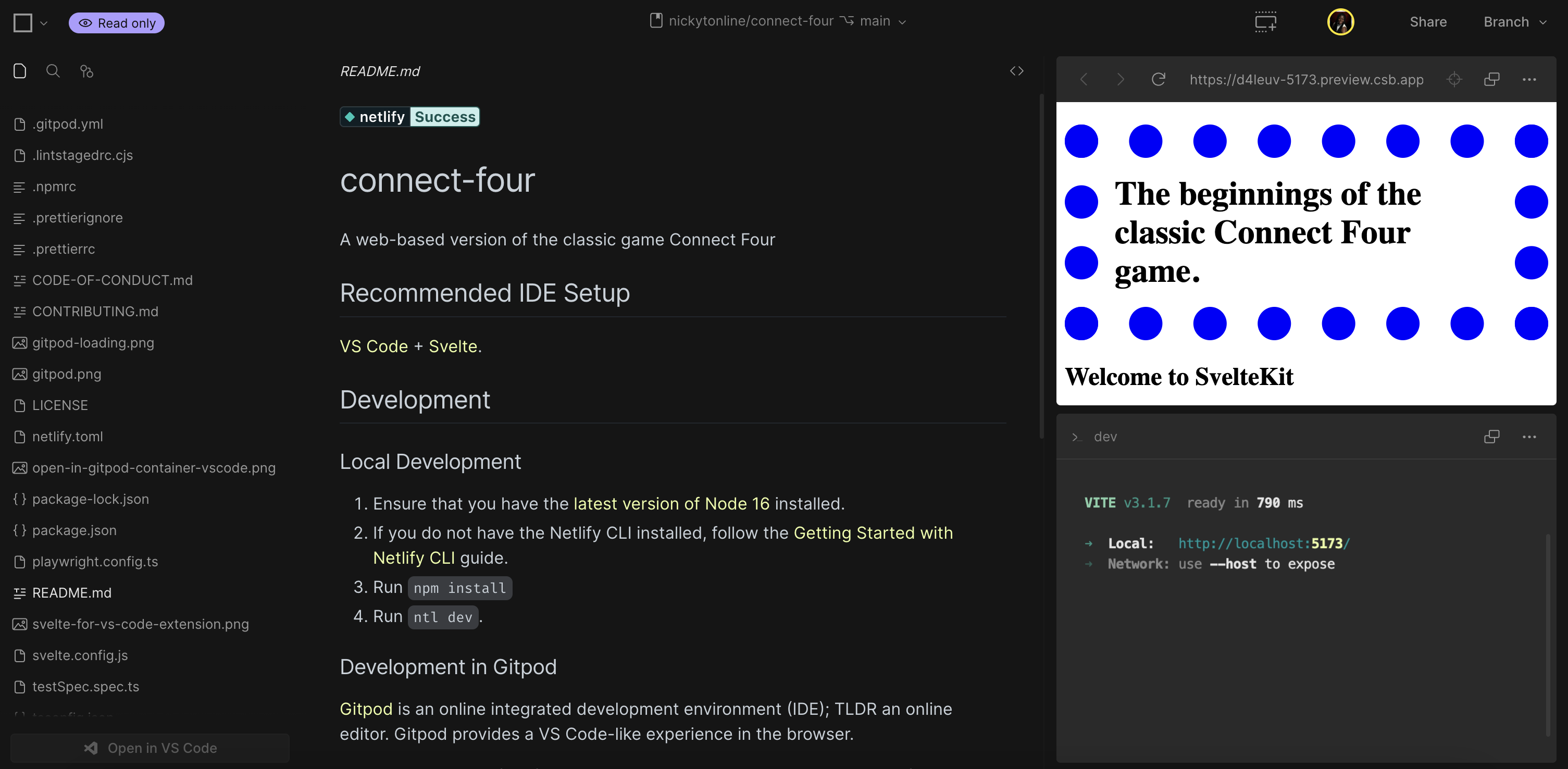The height and width of the screenshot is (769, 1568).
Task: Refresh the preview browser
Action: click(x=1158, y=79)
